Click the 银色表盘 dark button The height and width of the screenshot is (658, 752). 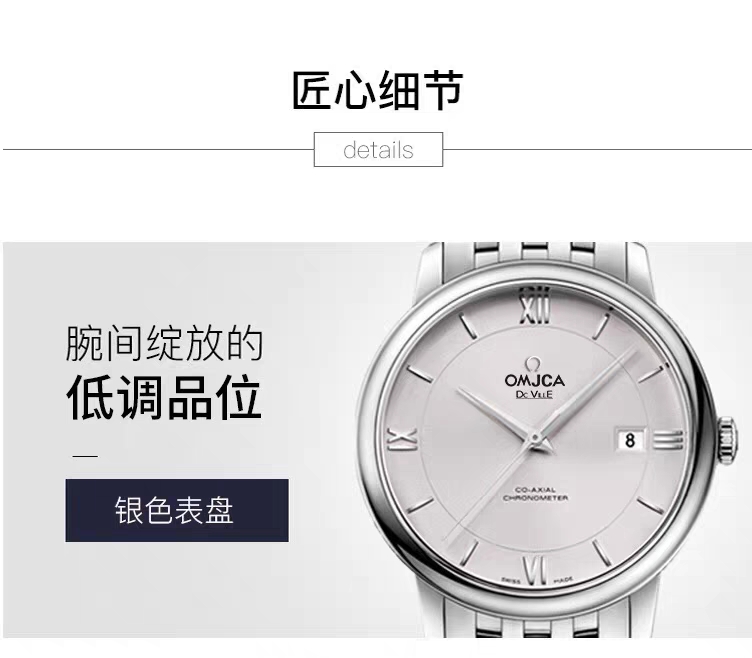tap(177, 510)
